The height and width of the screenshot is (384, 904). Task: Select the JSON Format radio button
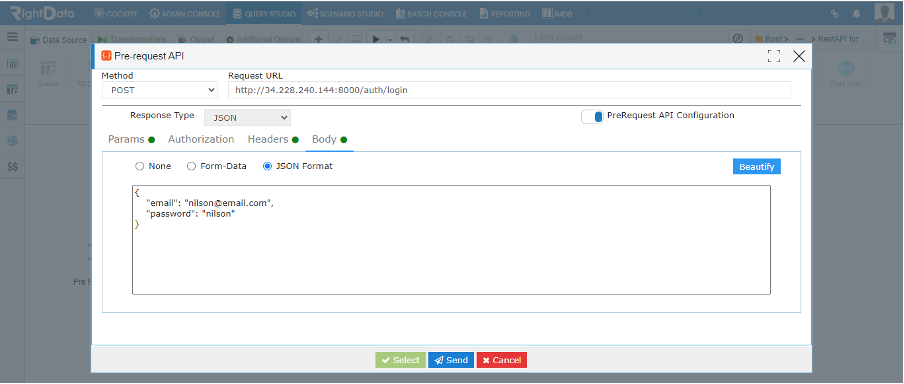pyautogui.click(x=267, y=166)
